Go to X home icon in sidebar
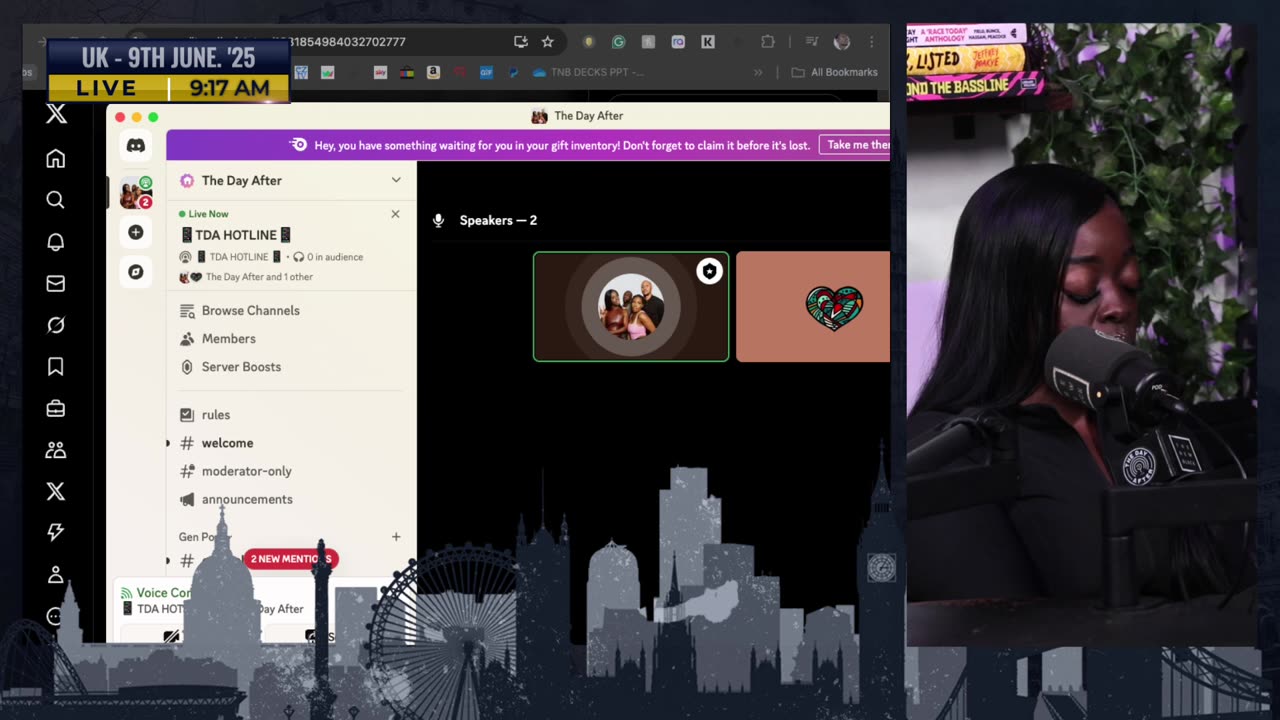The width and height of the screenshot is (1280, 720). click(x=56, y=158)
